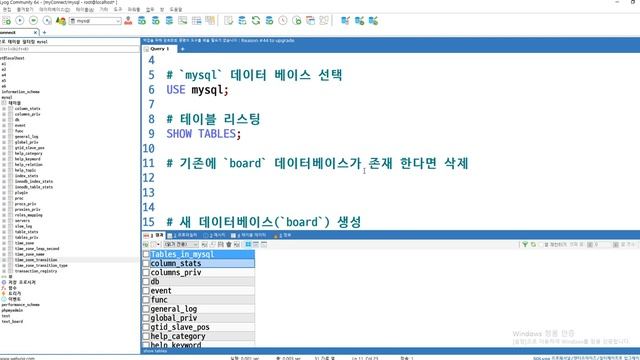Switch to the 3 메시지 result tab
Image resolution: width=640 pixels, height=360 pixels.
pos(214,235)
